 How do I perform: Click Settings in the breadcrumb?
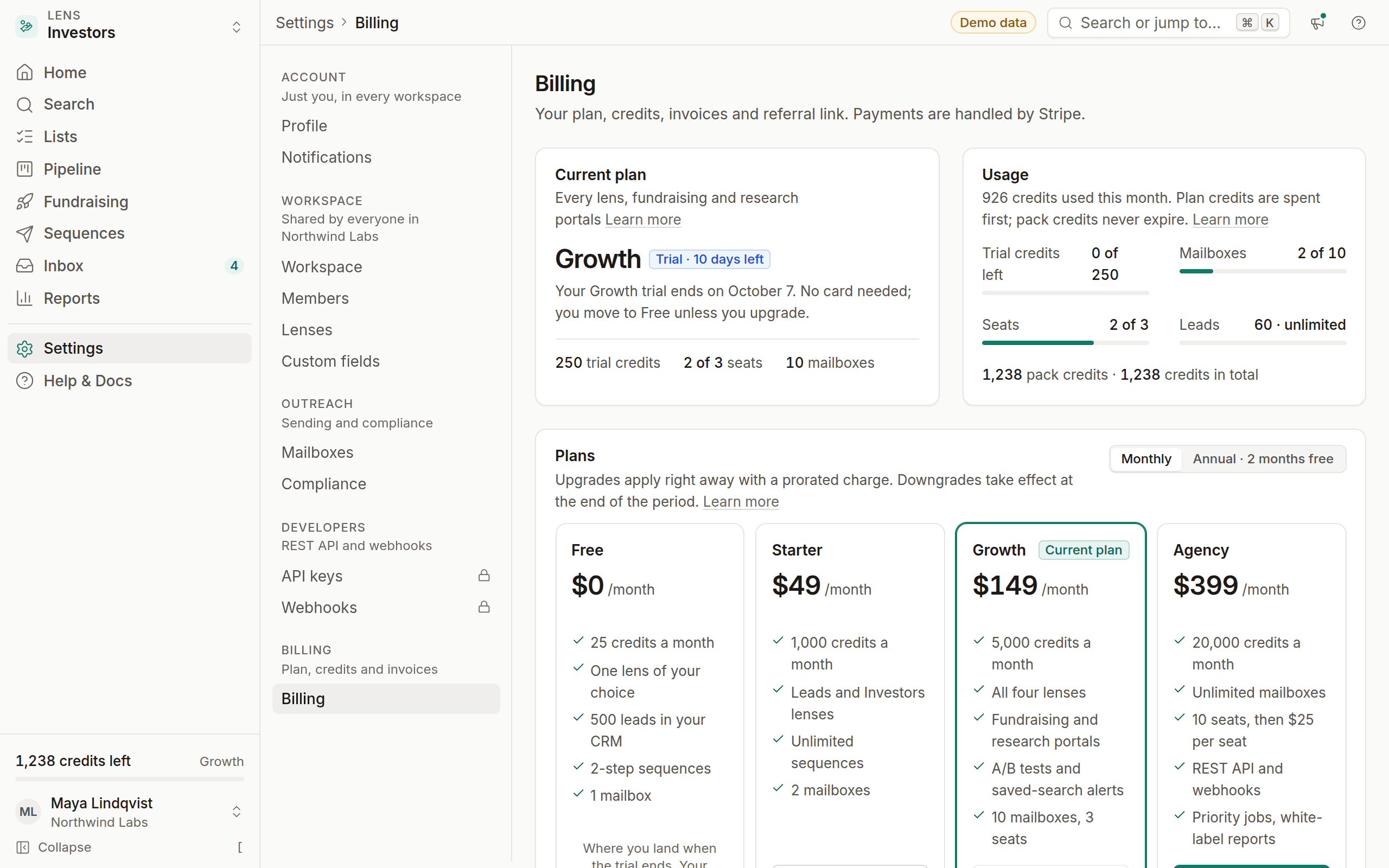(304, 23)
